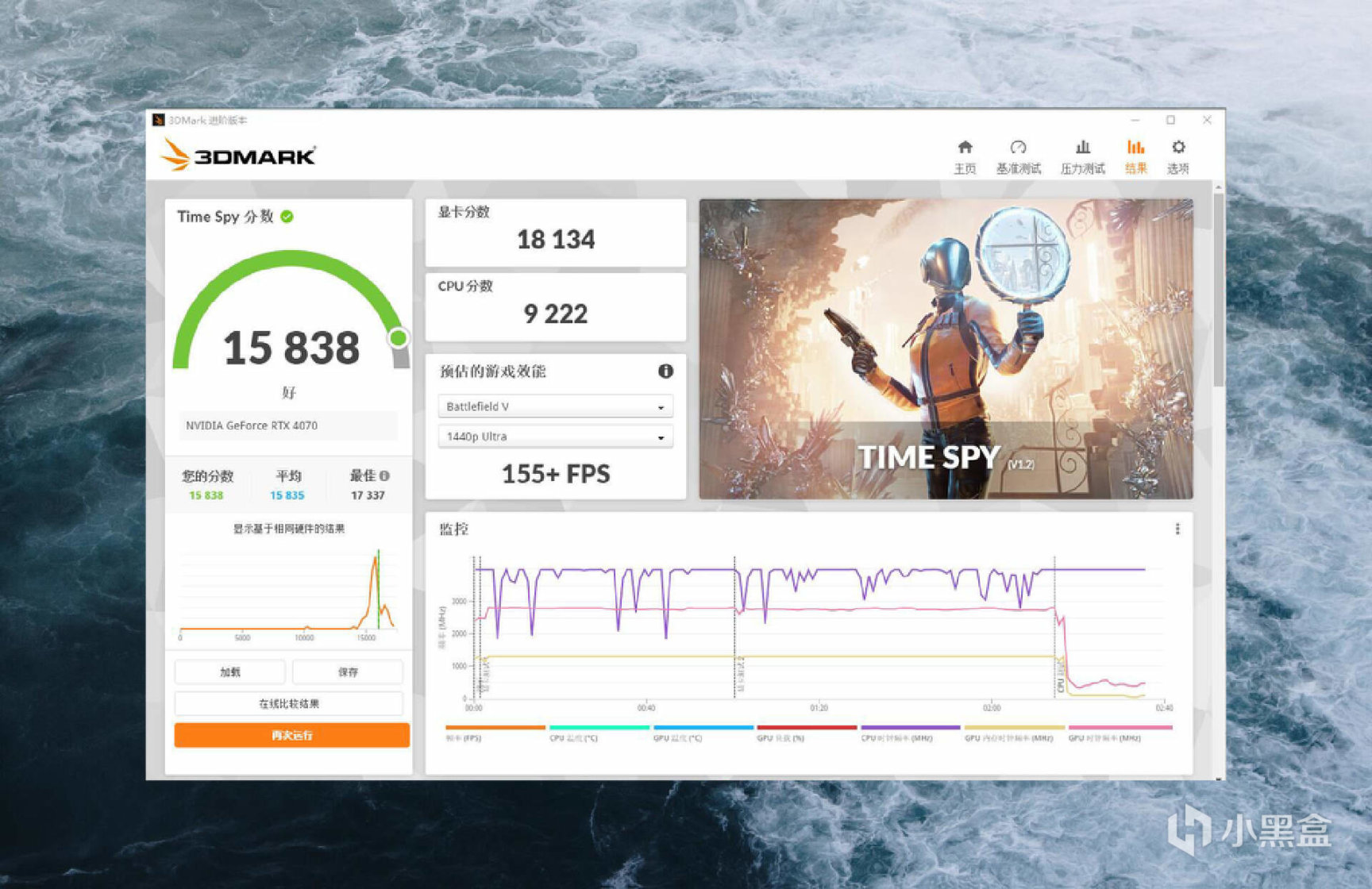Viewport: 1372px width, 889px height.
Task: Toggle the pink GPU 时钟频率 (MHz) legend series
Action: tap(1120, 733)
